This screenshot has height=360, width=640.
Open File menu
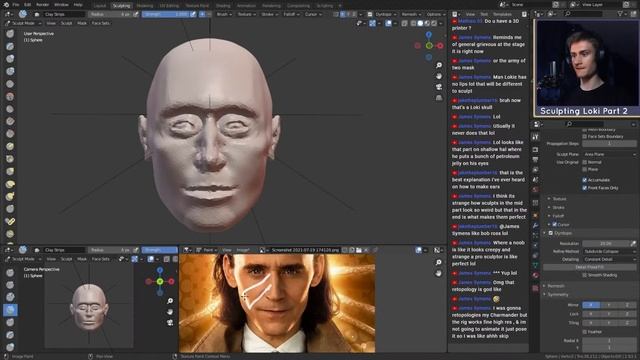[16, 5]
